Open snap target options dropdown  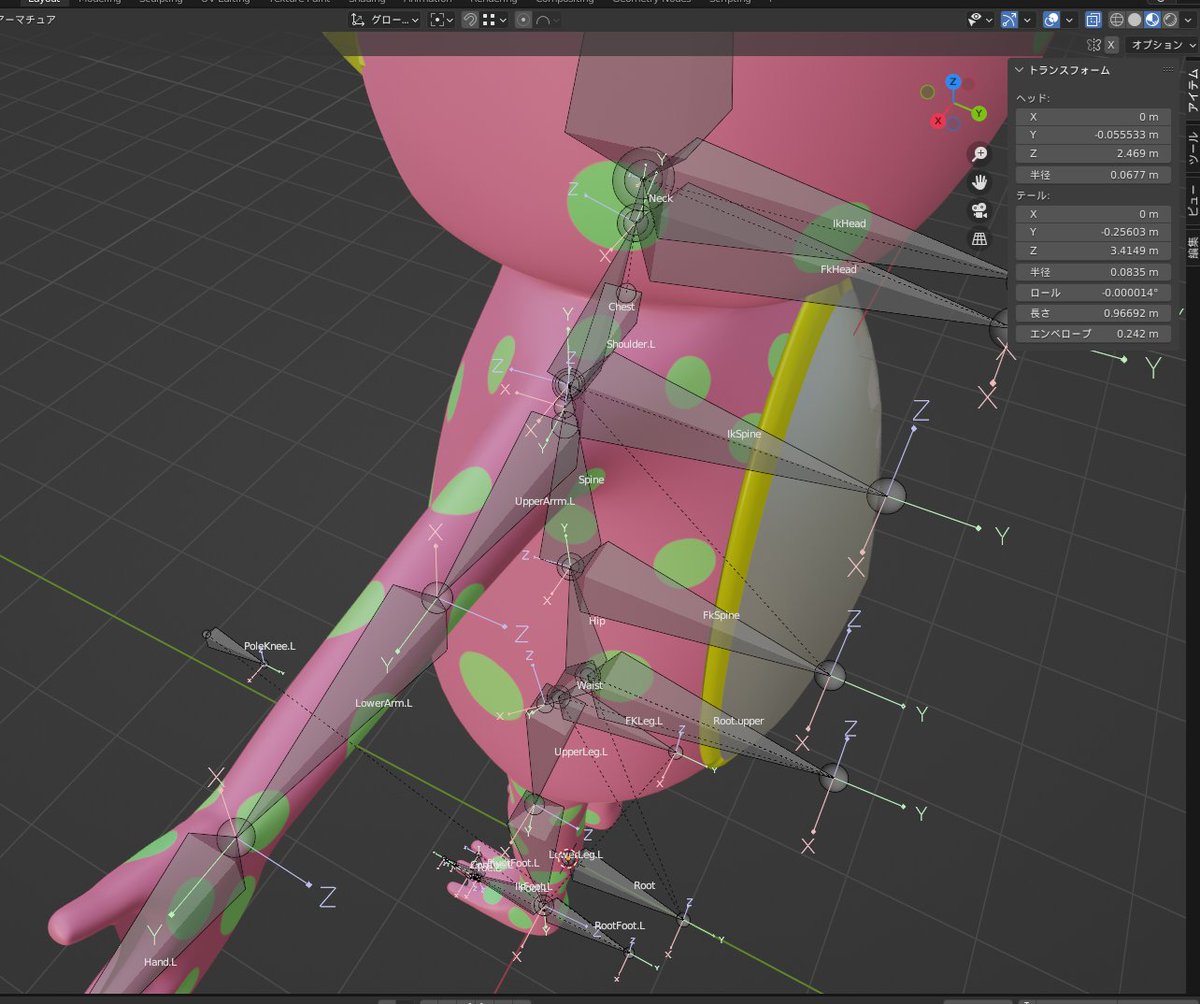(x=495, y=20)
